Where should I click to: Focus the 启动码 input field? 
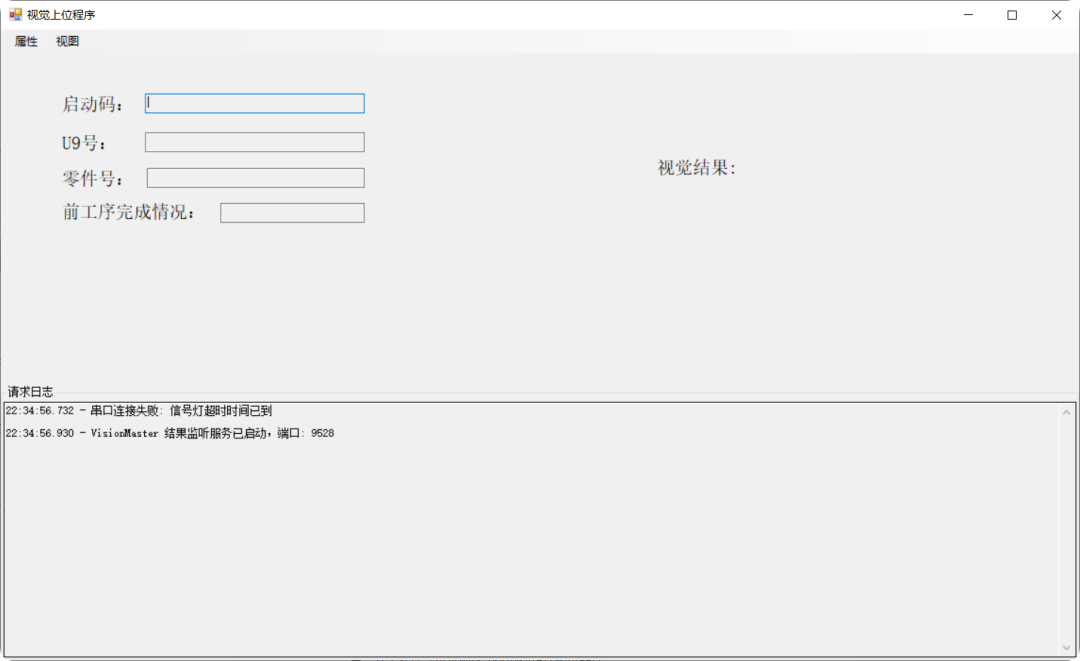(x=255, y=103)
